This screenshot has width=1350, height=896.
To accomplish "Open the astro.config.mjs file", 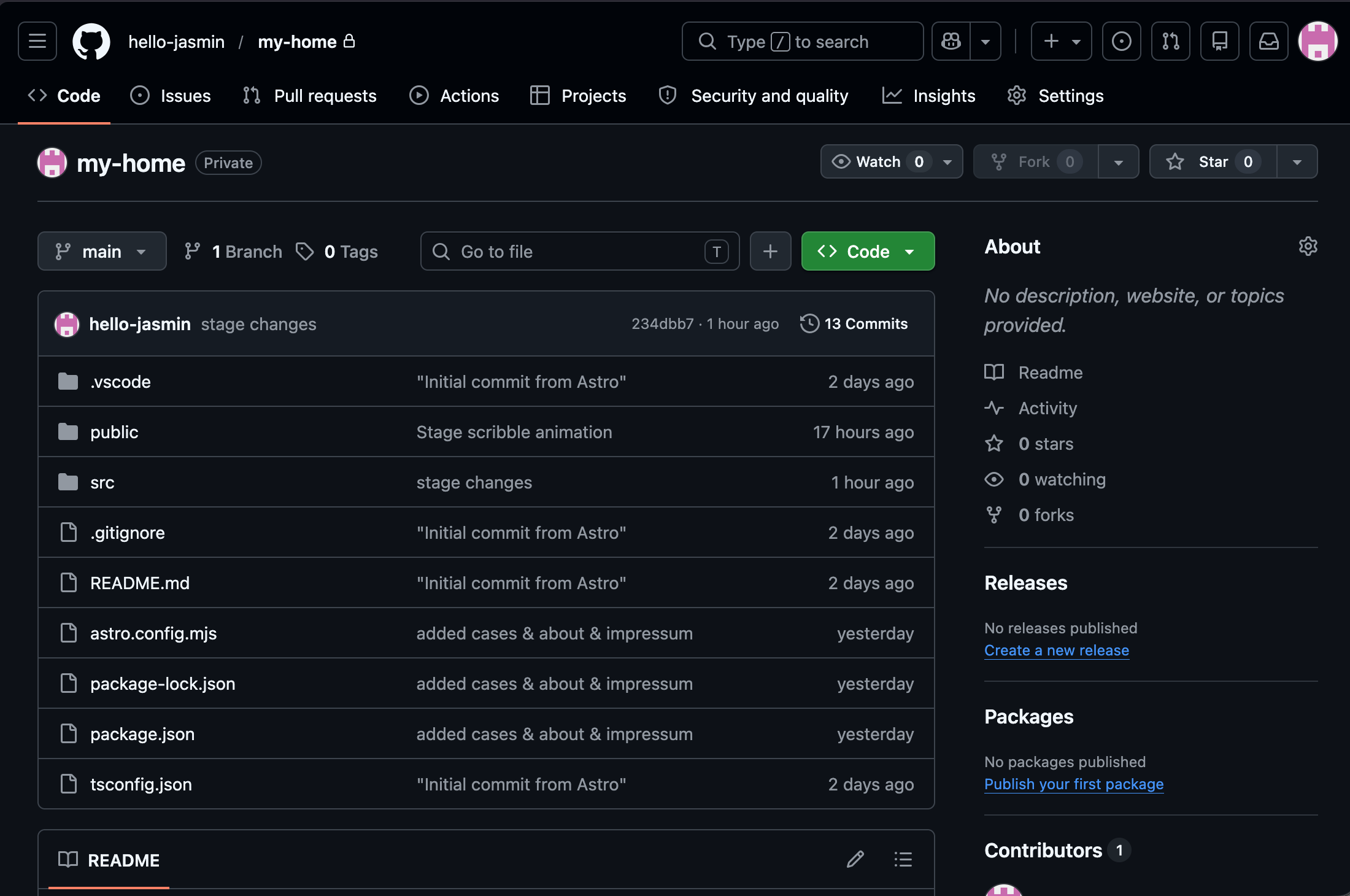I will [x=153, y=633].
